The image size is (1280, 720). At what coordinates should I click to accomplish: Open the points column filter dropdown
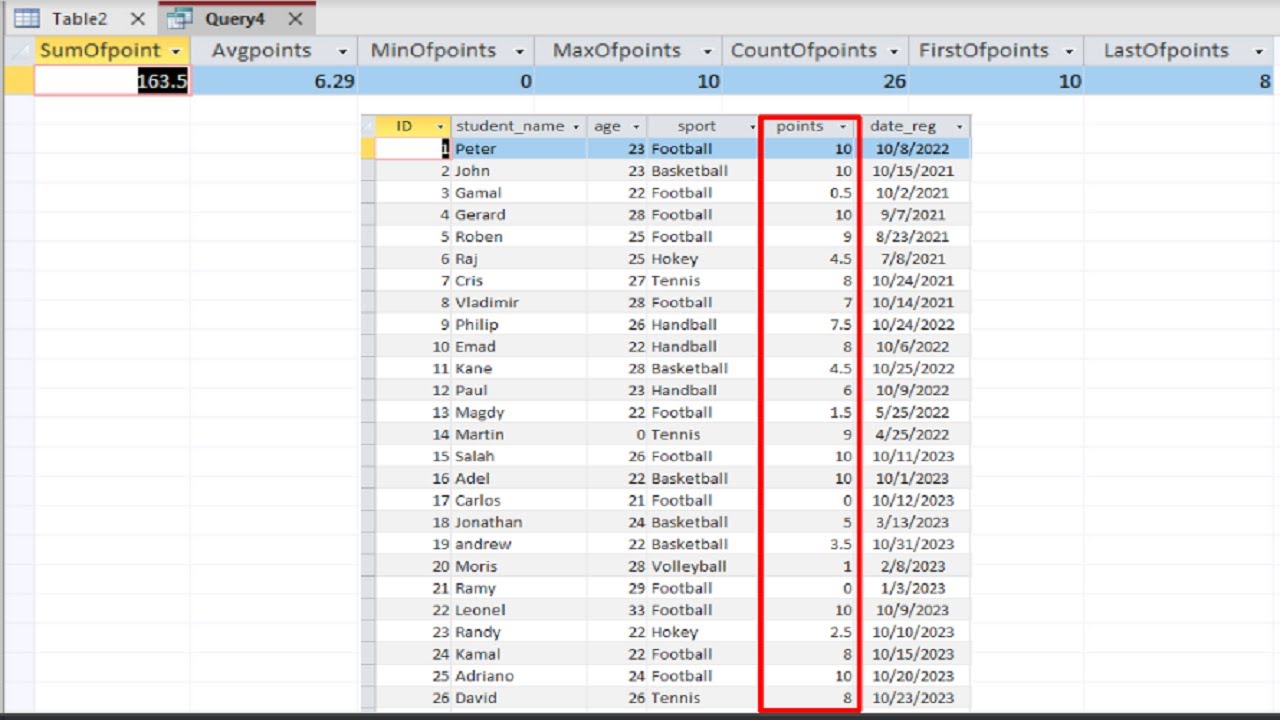tap(843, 127)
